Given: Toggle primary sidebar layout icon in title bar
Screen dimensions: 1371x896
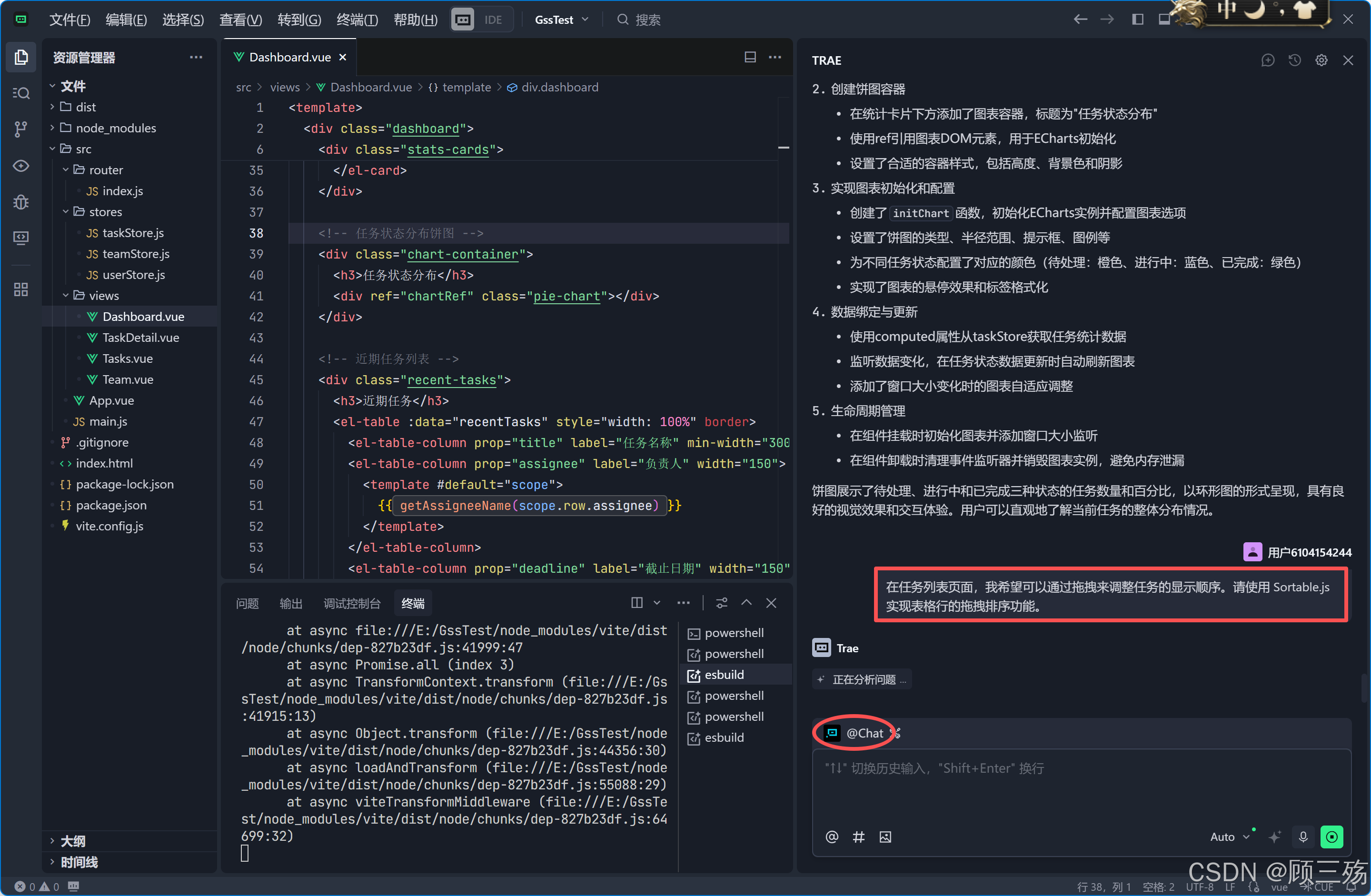Looking at the screenshot, I should click(x=1137, y=20).
